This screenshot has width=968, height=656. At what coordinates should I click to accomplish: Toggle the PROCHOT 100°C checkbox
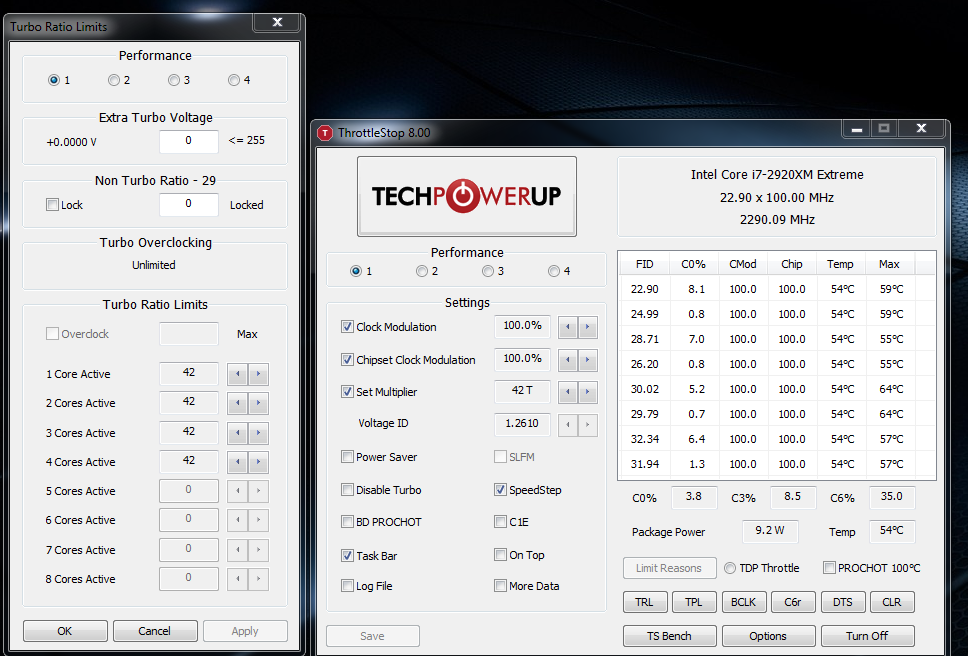(829, 567)
